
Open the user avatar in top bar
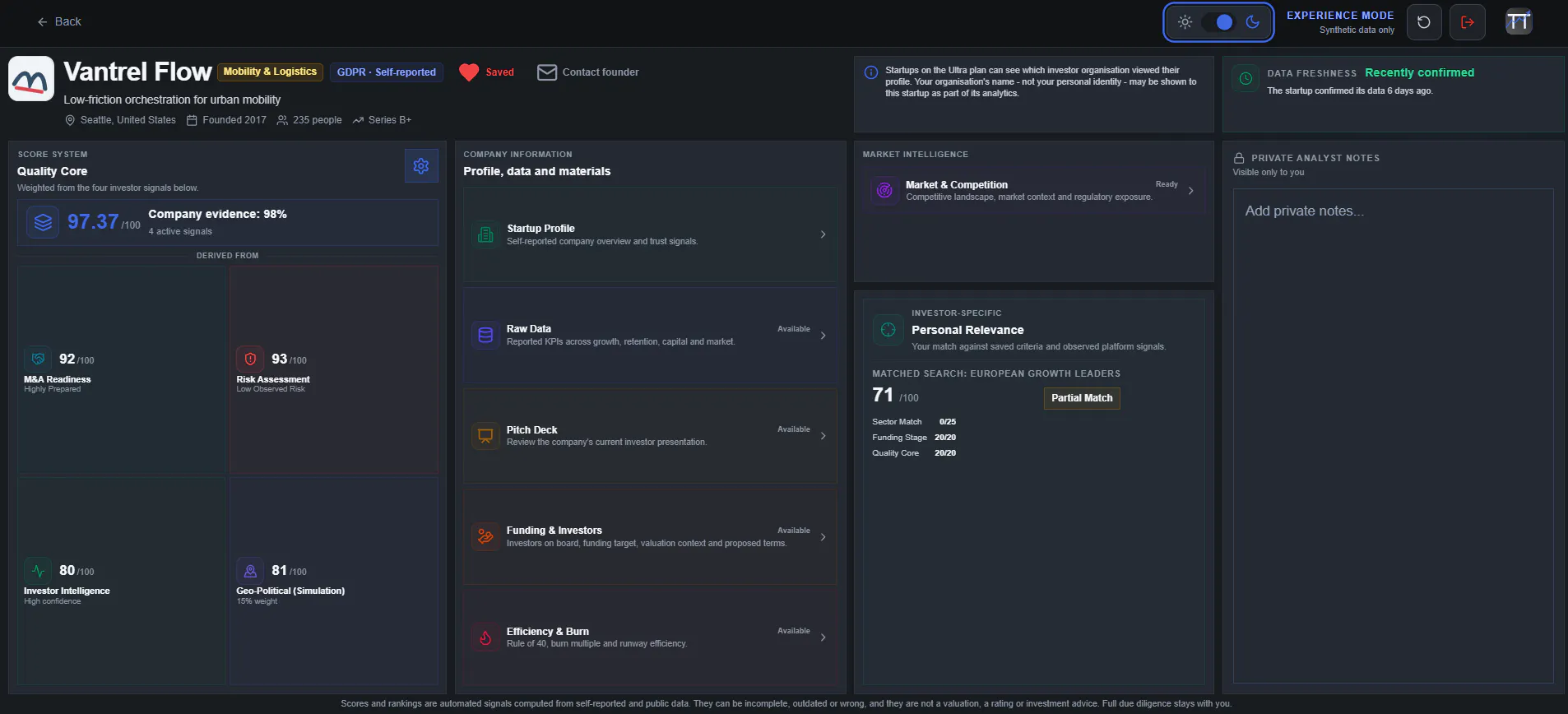coord(1519,21)
